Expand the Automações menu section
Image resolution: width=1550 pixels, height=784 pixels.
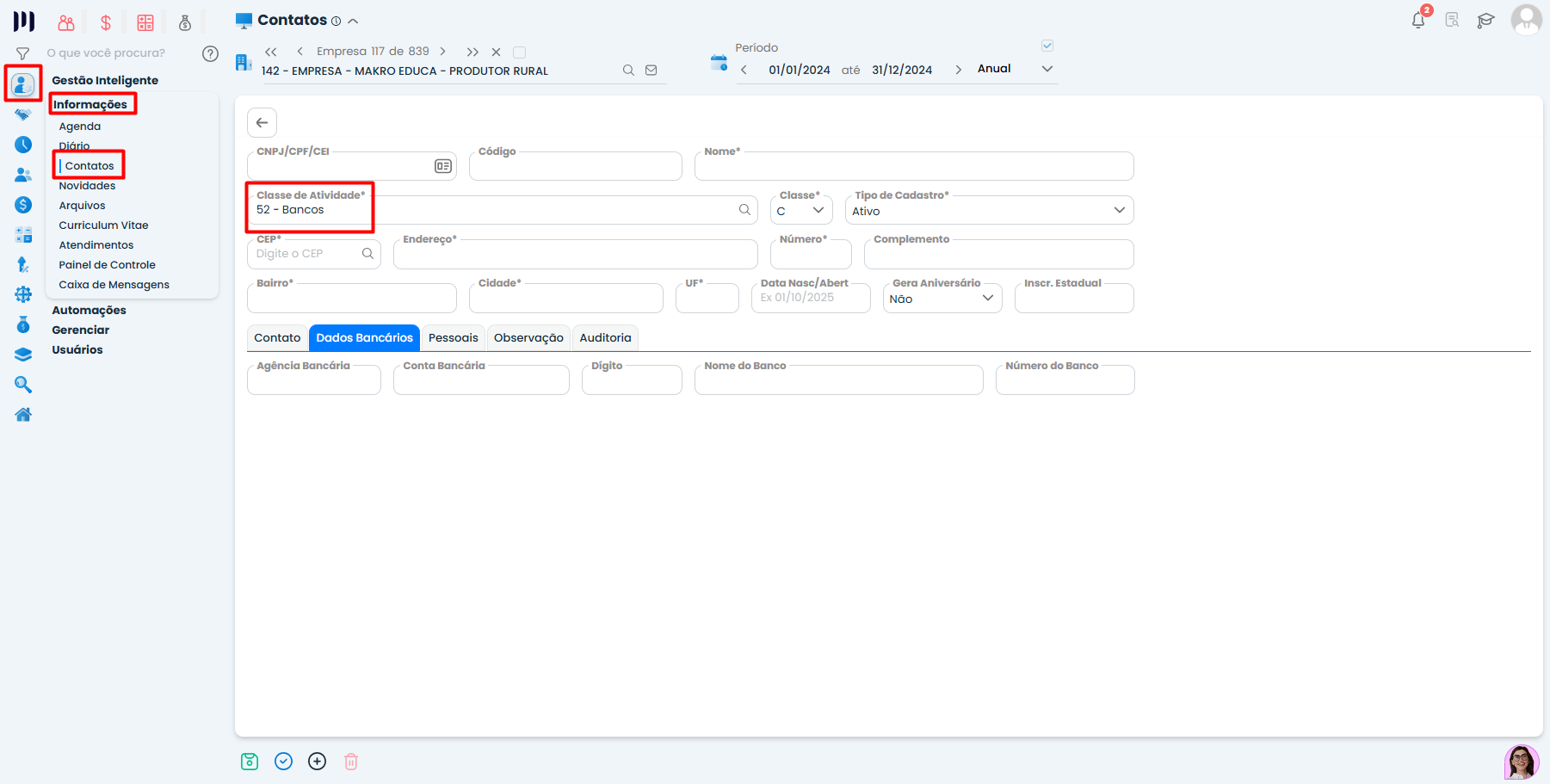(x=89, y=311)
